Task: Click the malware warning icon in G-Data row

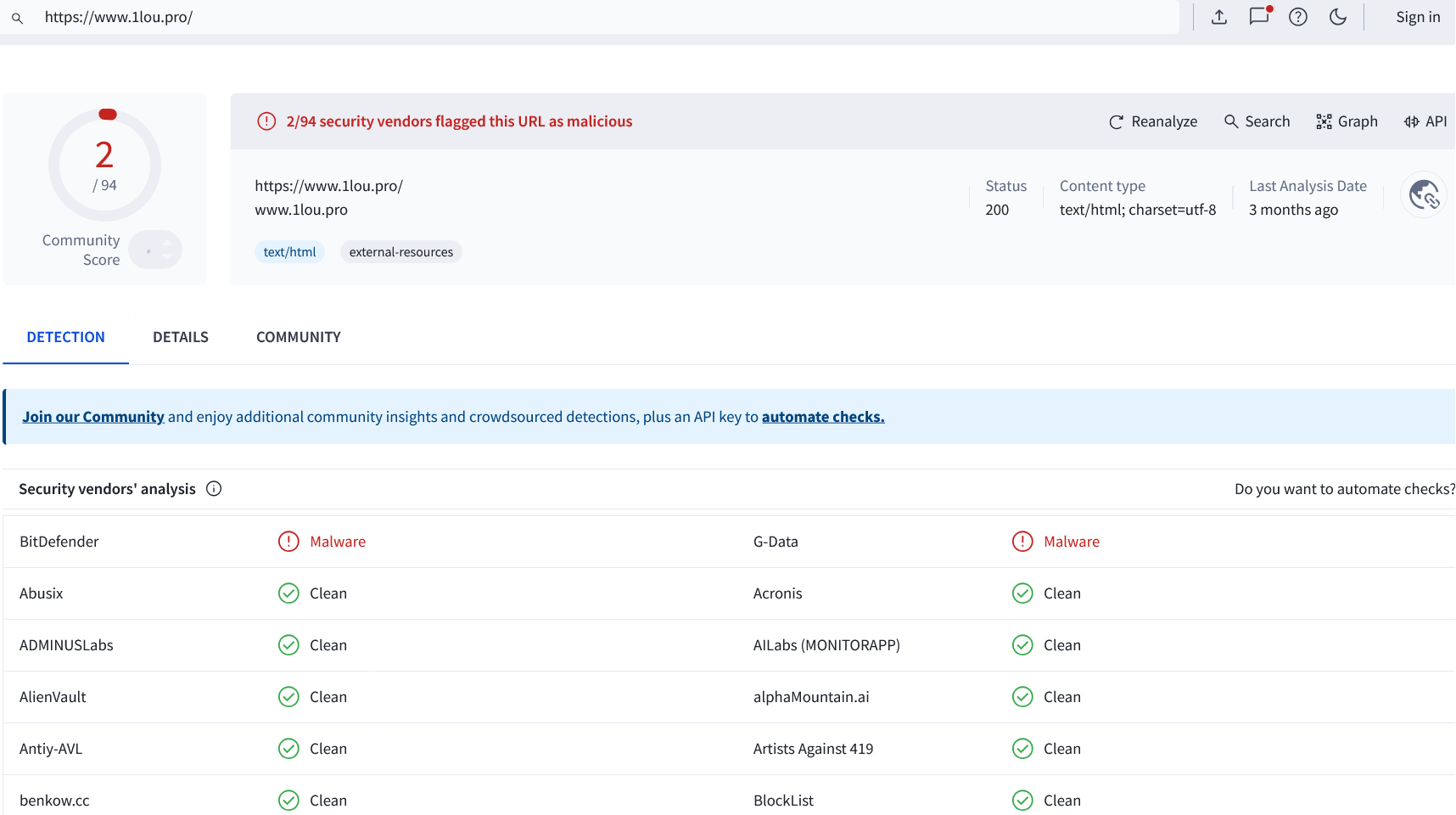Action: pos(1022,542)
